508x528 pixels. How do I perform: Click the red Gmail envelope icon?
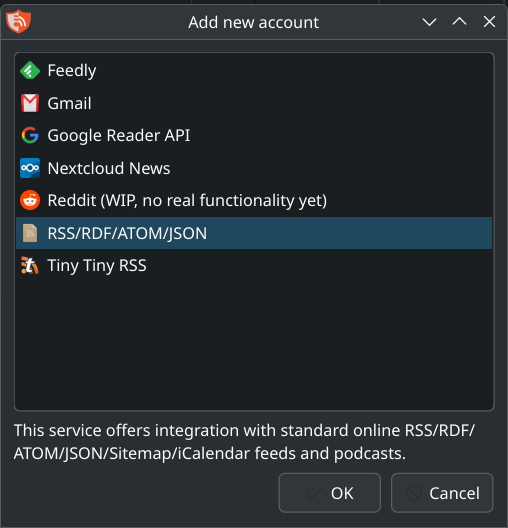pyautogui.click(x=30, y=103)
